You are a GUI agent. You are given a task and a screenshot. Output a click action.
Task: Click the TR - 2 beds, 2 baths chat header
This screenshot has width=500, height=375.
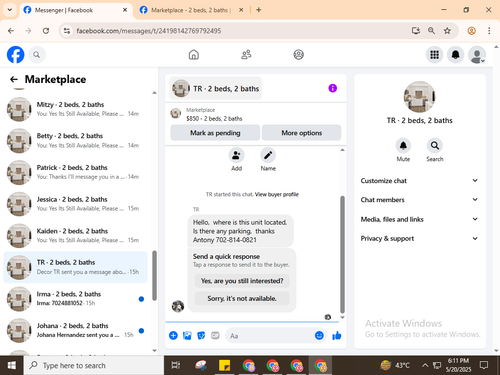point(215,88)
